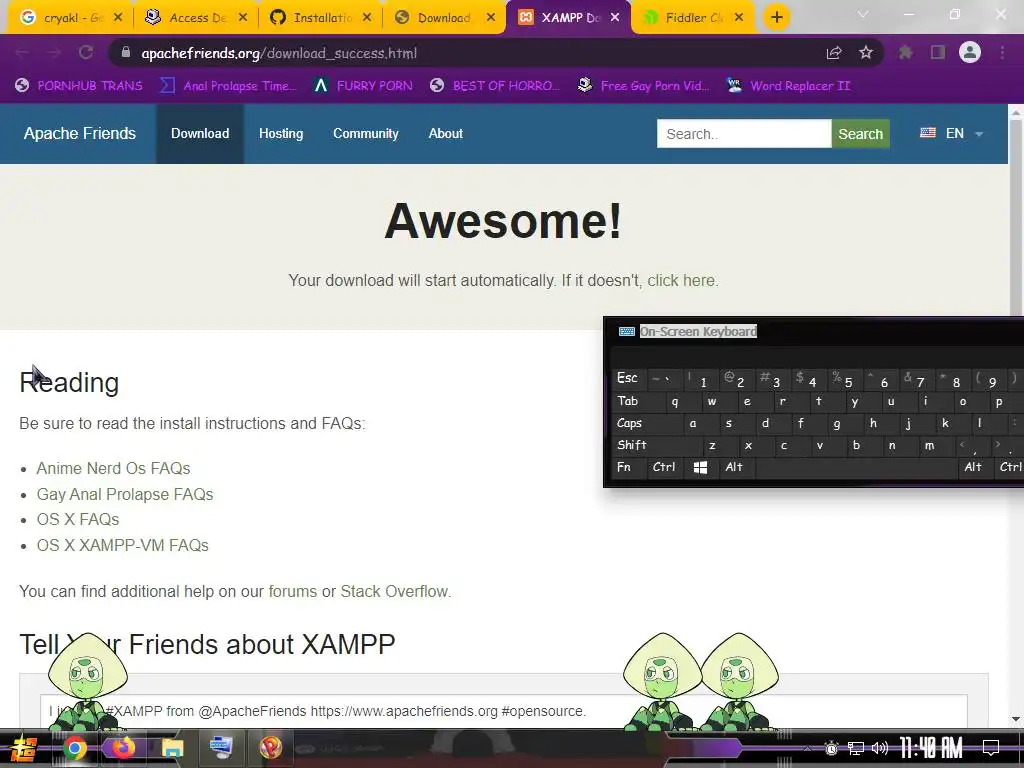Open the computer monitor app on taskbar
The height and width of the screenshot is (768, 1024).
[x=221, y=748]
